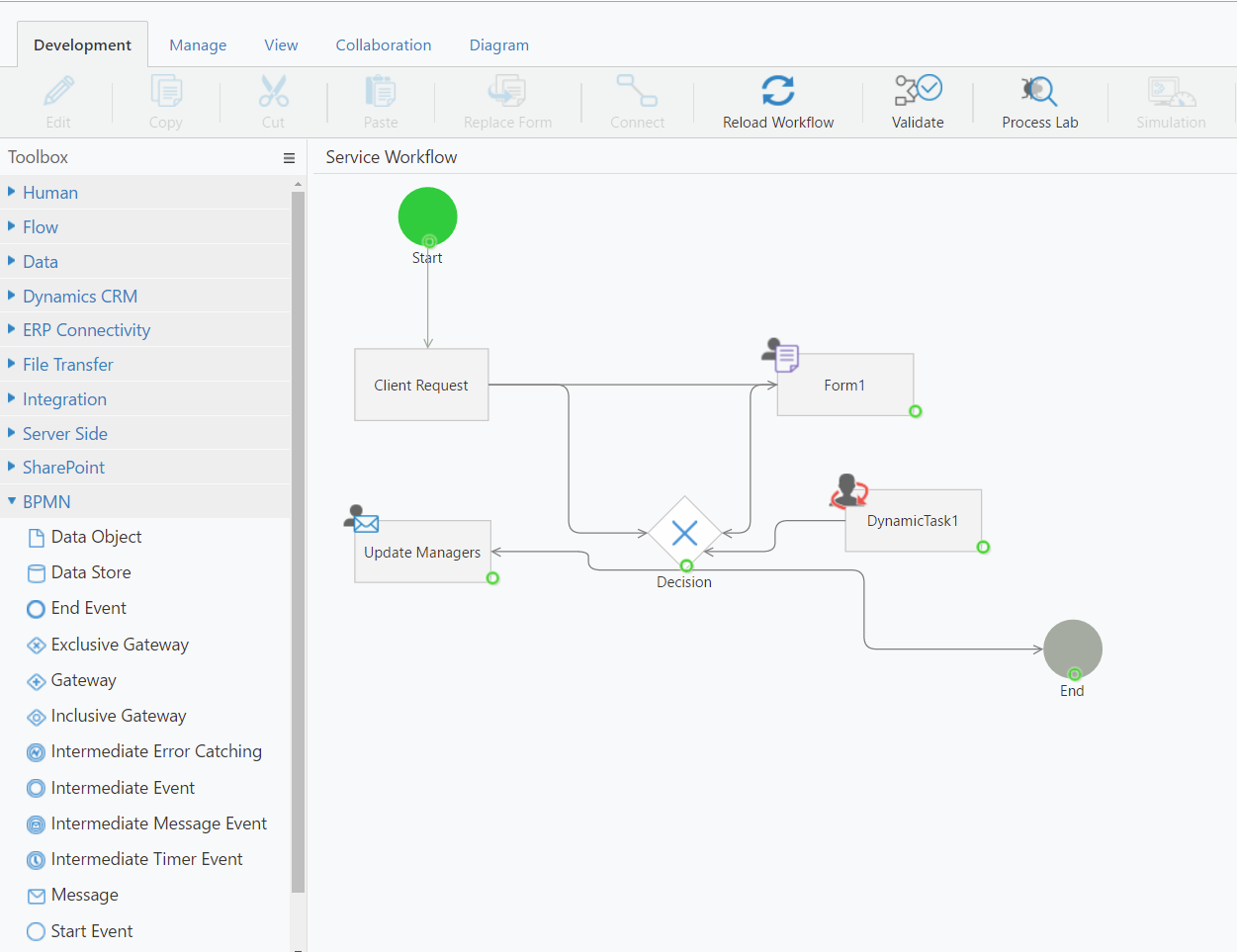This screenshot has width=1237, height=952.
Task: Click the DynamicTask1 person icon
Action: click(x=849, y=490)
